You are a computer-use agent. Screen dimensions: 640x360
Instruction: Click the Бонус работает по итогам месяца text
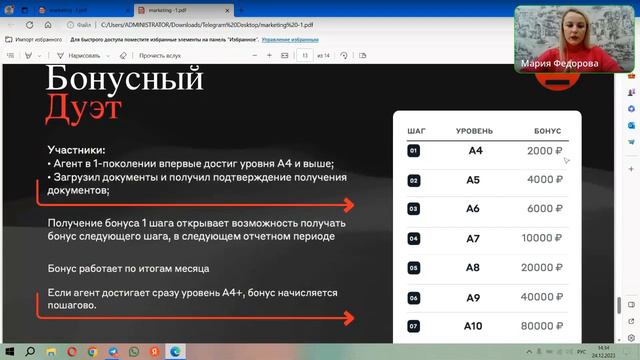[x=129, y=269]
